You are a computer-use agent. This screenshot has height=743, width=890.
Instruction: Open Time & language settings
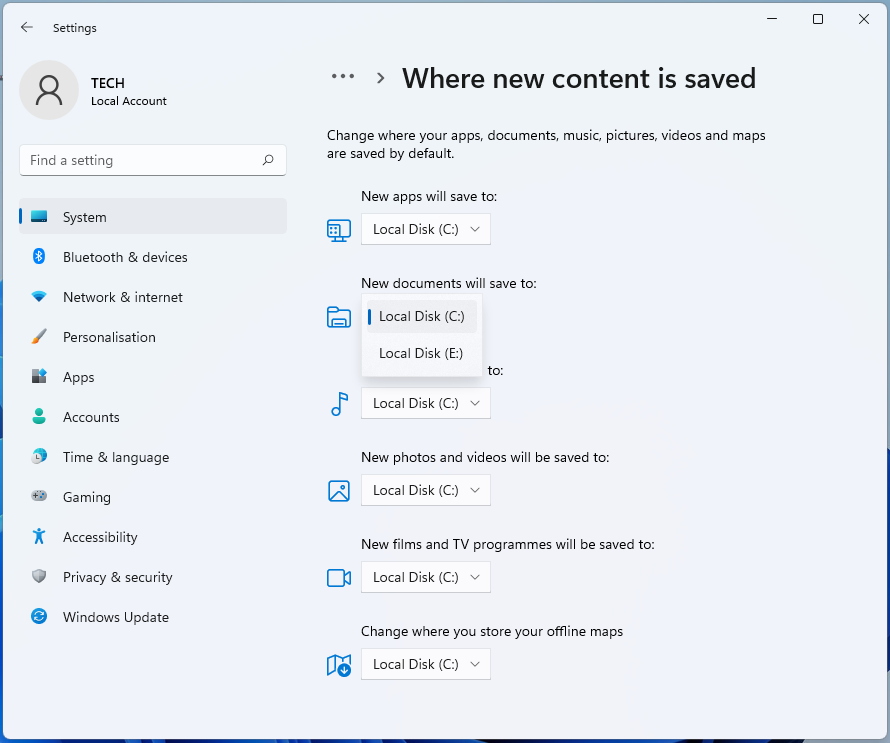(x=153, y=457)
